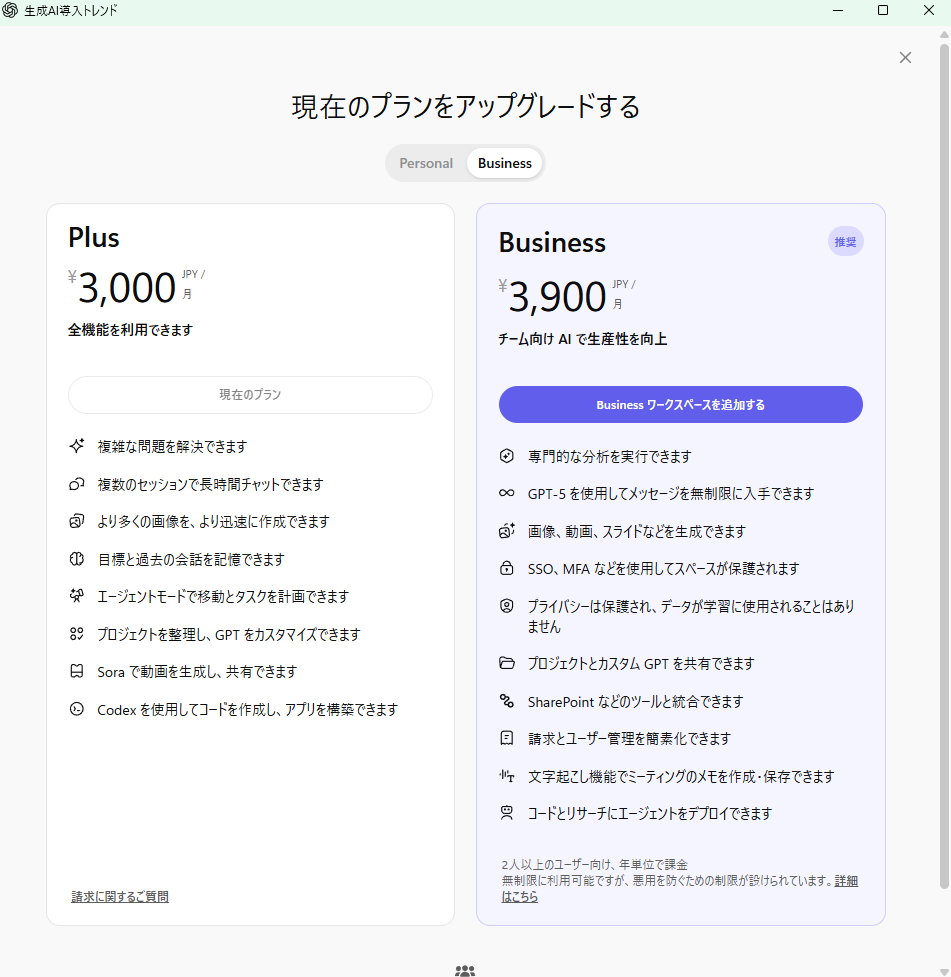Image resolution: width=951 pixels, height=977 pixels.
Task: Click the Sora video icon in Plus list
Action: click(x=76, y=672)
